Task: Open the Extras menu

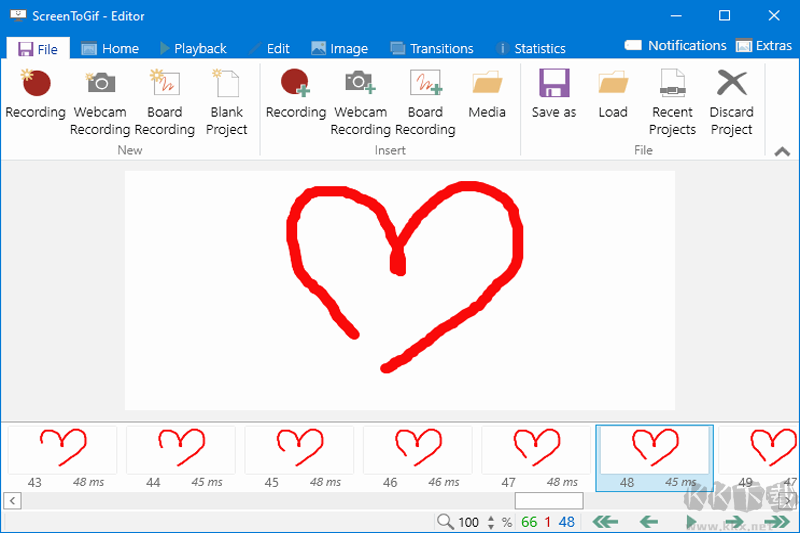Action: (763, 45)
